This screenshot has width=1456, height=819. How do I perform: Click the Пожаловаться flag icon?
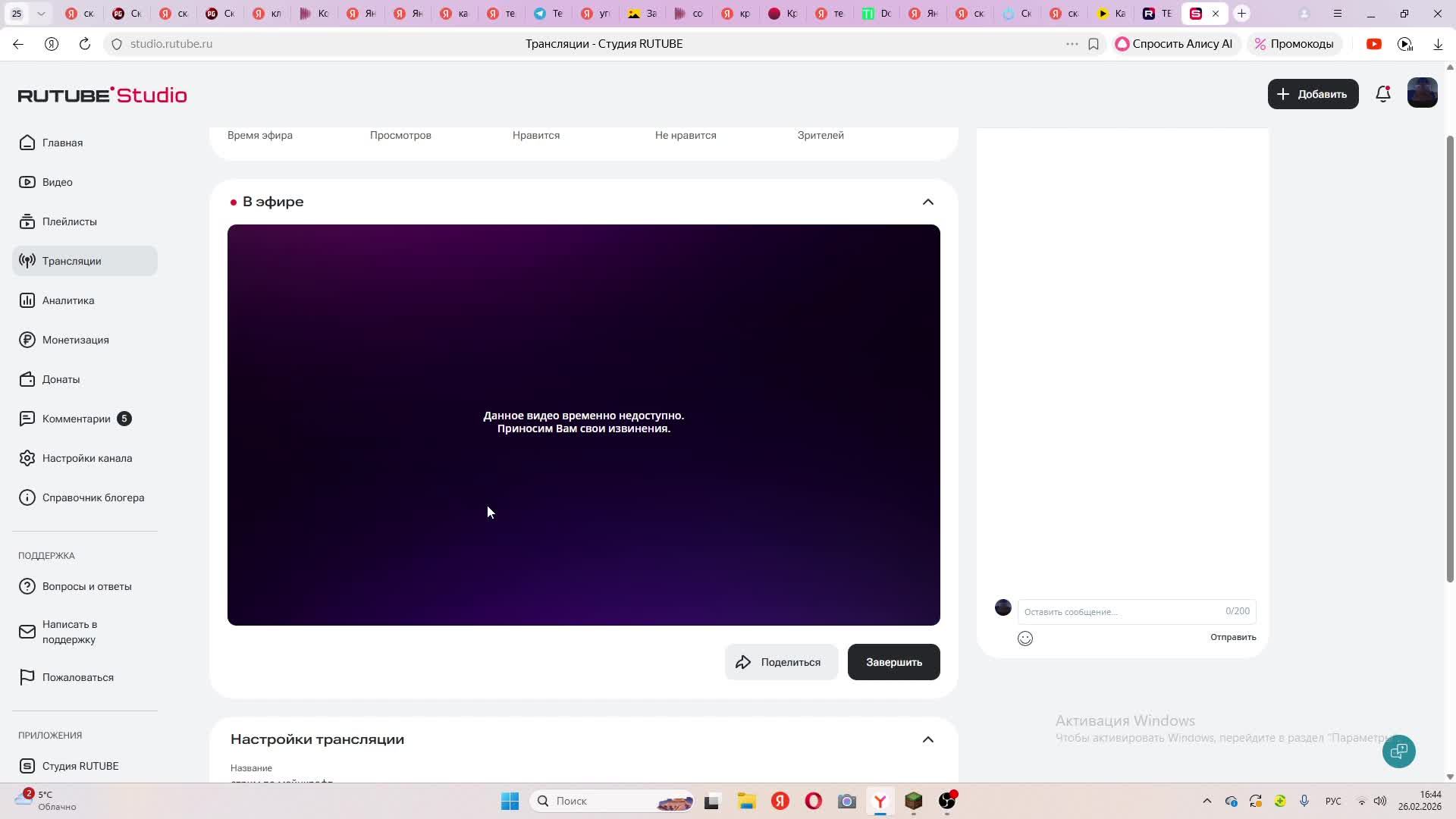[27, 677]
